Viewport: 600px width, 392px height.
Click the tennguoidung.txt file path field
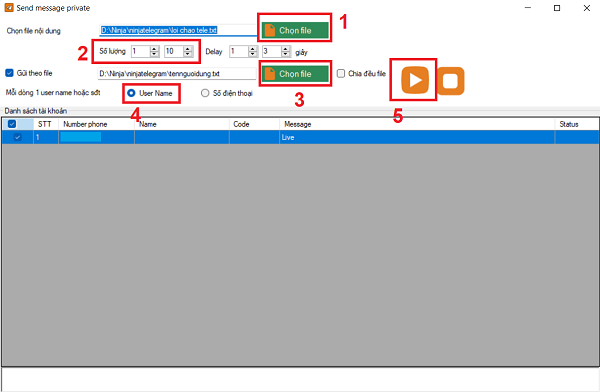coord(177,74)
